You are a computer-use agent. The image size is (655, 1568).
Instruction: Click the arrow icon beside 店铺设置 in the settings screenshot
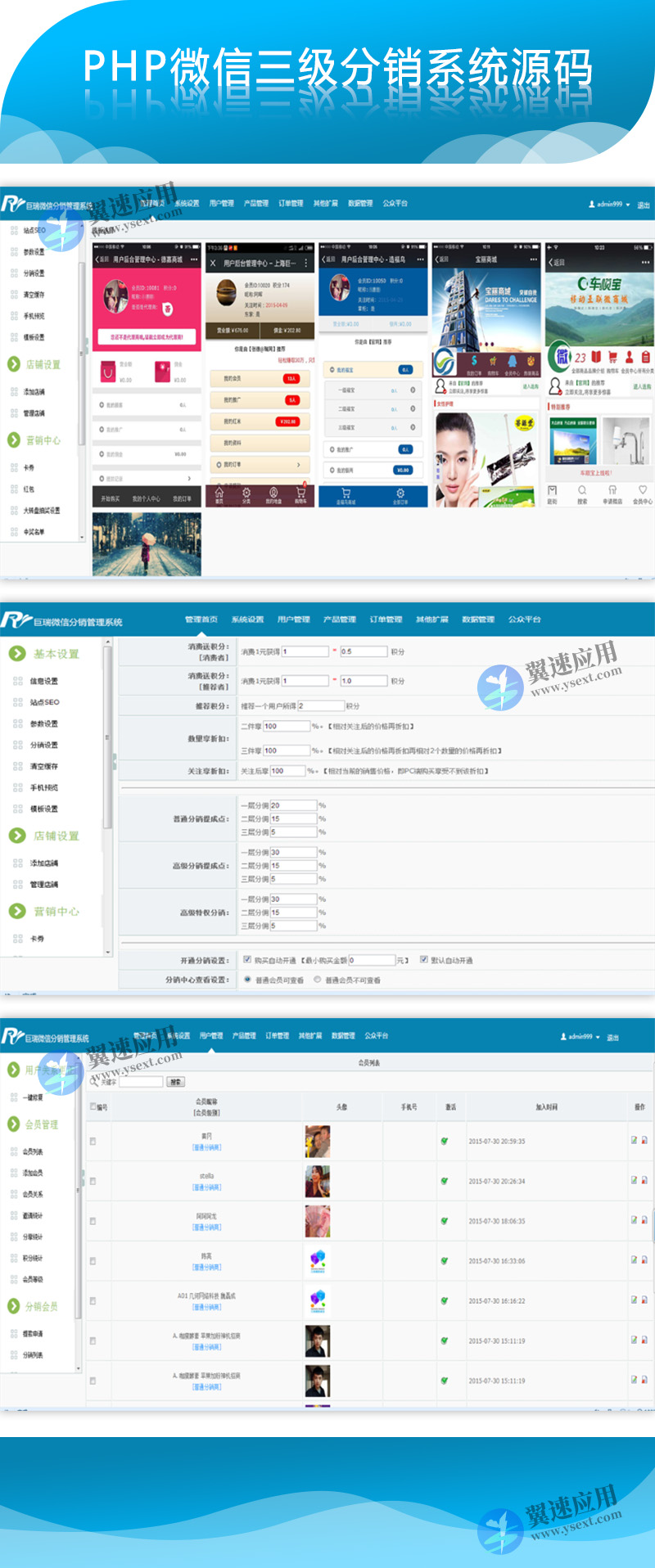[x=17, y=835]
